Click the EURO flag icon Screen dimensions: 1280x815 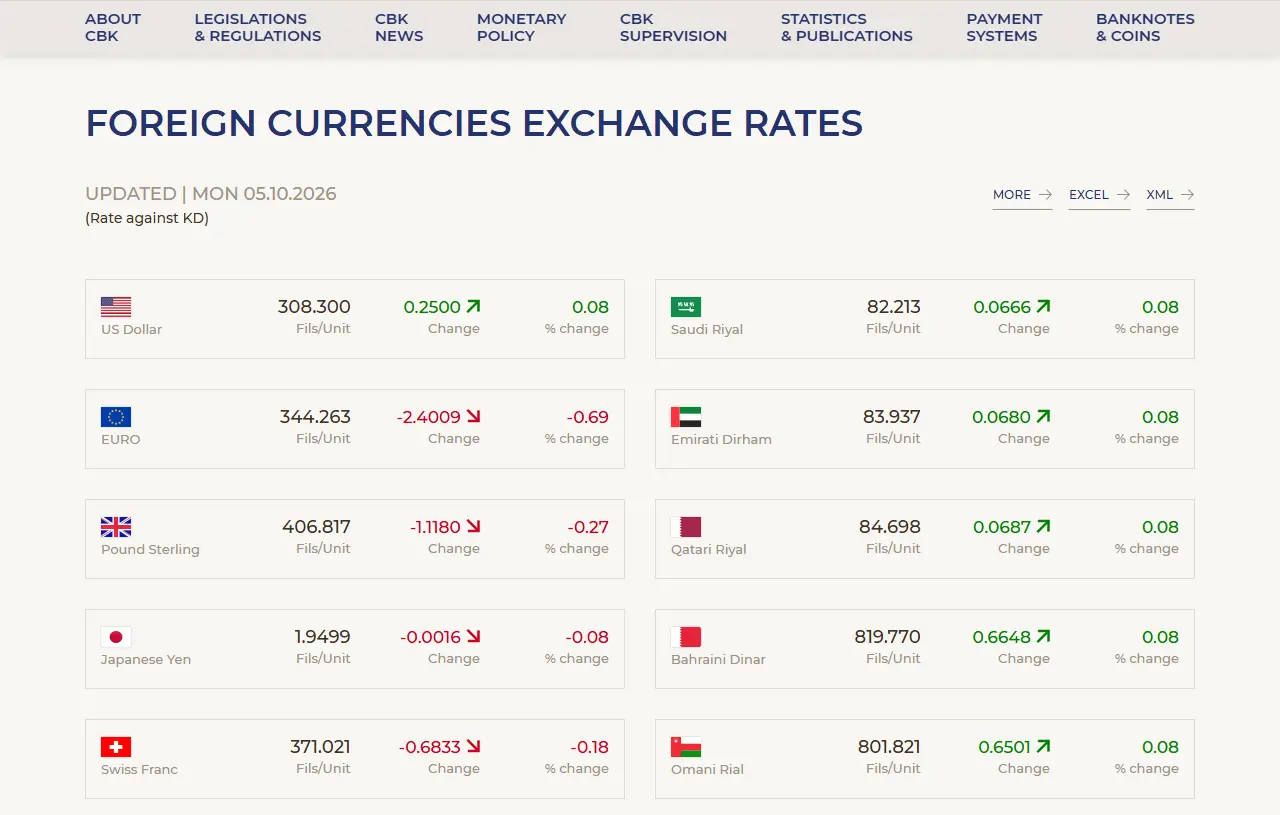116,417
